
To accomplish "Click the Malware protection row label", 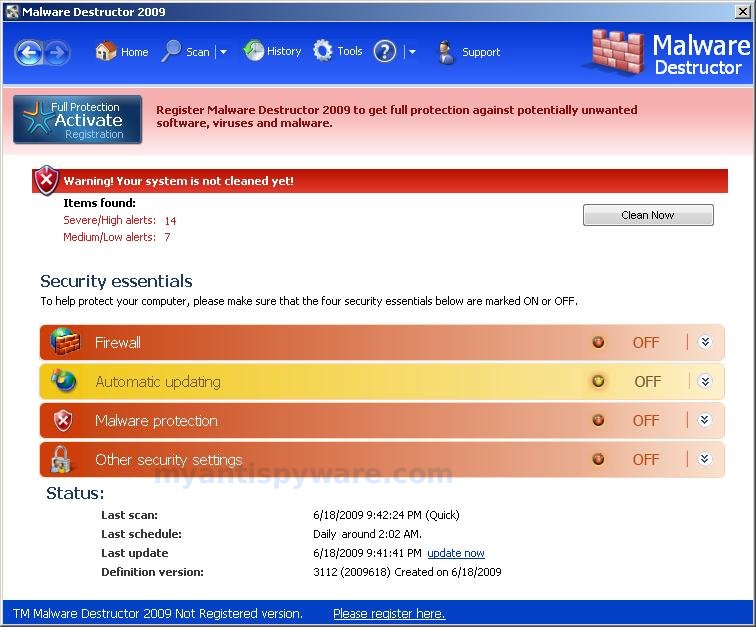I will pyautogui.click(x=156, y=421).
